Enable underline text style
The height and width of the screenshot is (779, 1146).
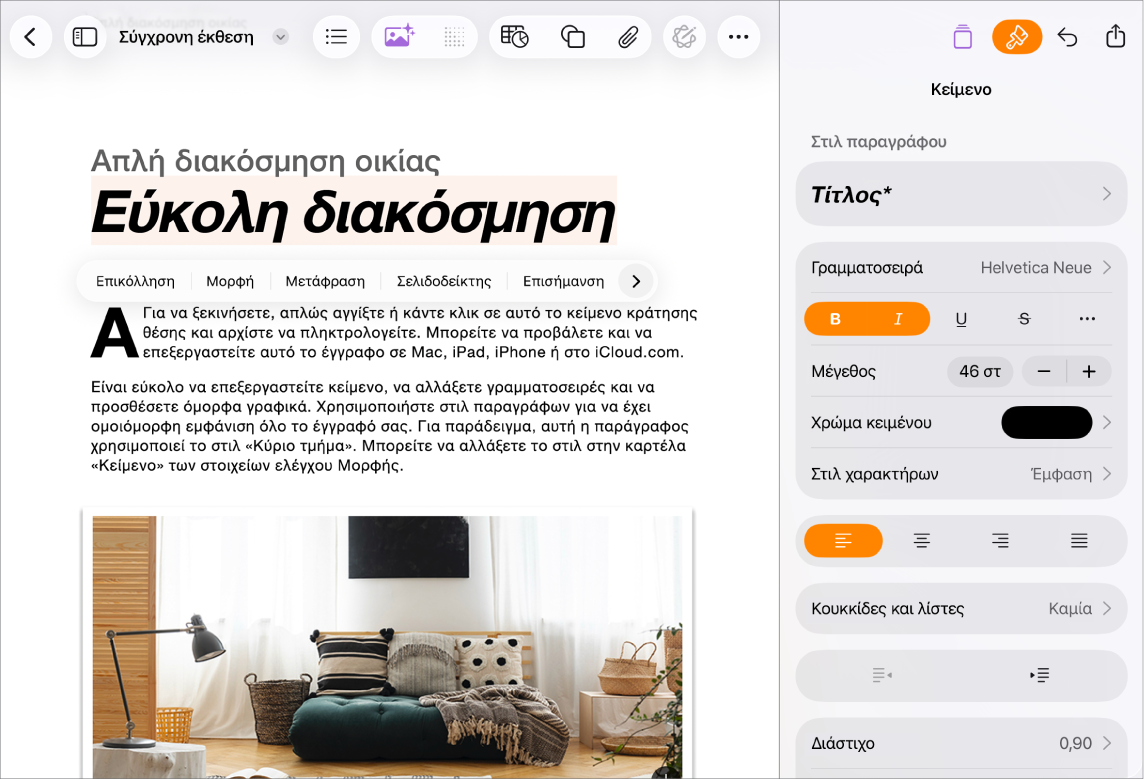click(x=961, y=319)
